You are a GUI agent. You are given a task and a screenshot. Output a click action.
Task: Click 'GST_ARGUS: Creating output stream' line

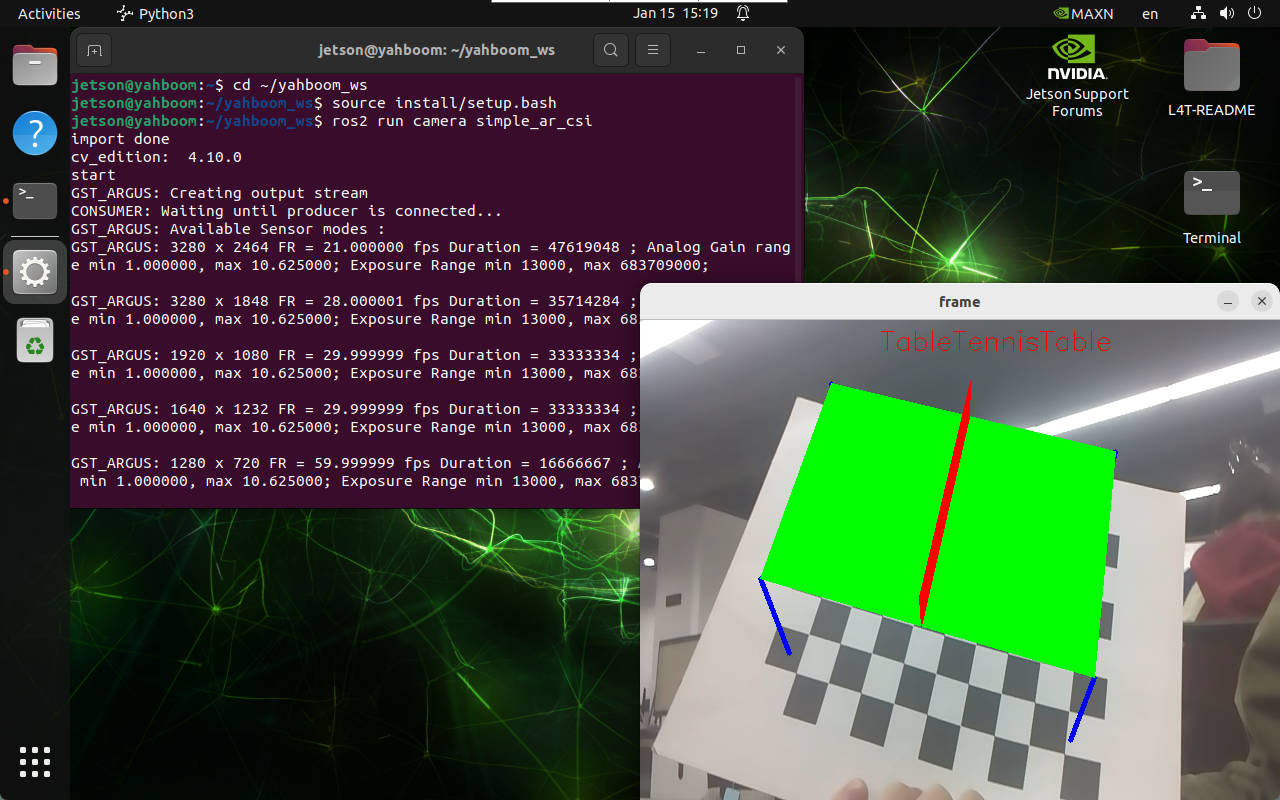point(219,193)
